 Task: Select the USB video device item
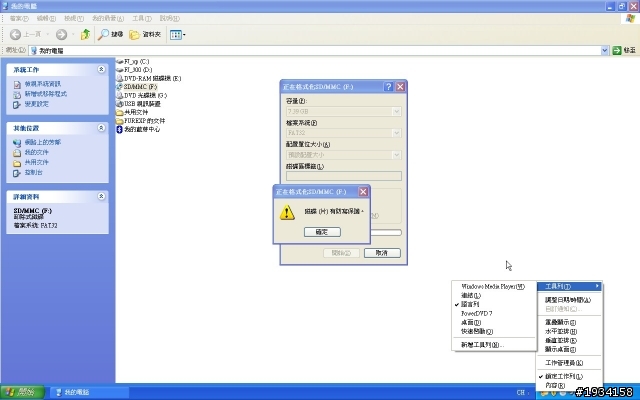coord(138,104)
